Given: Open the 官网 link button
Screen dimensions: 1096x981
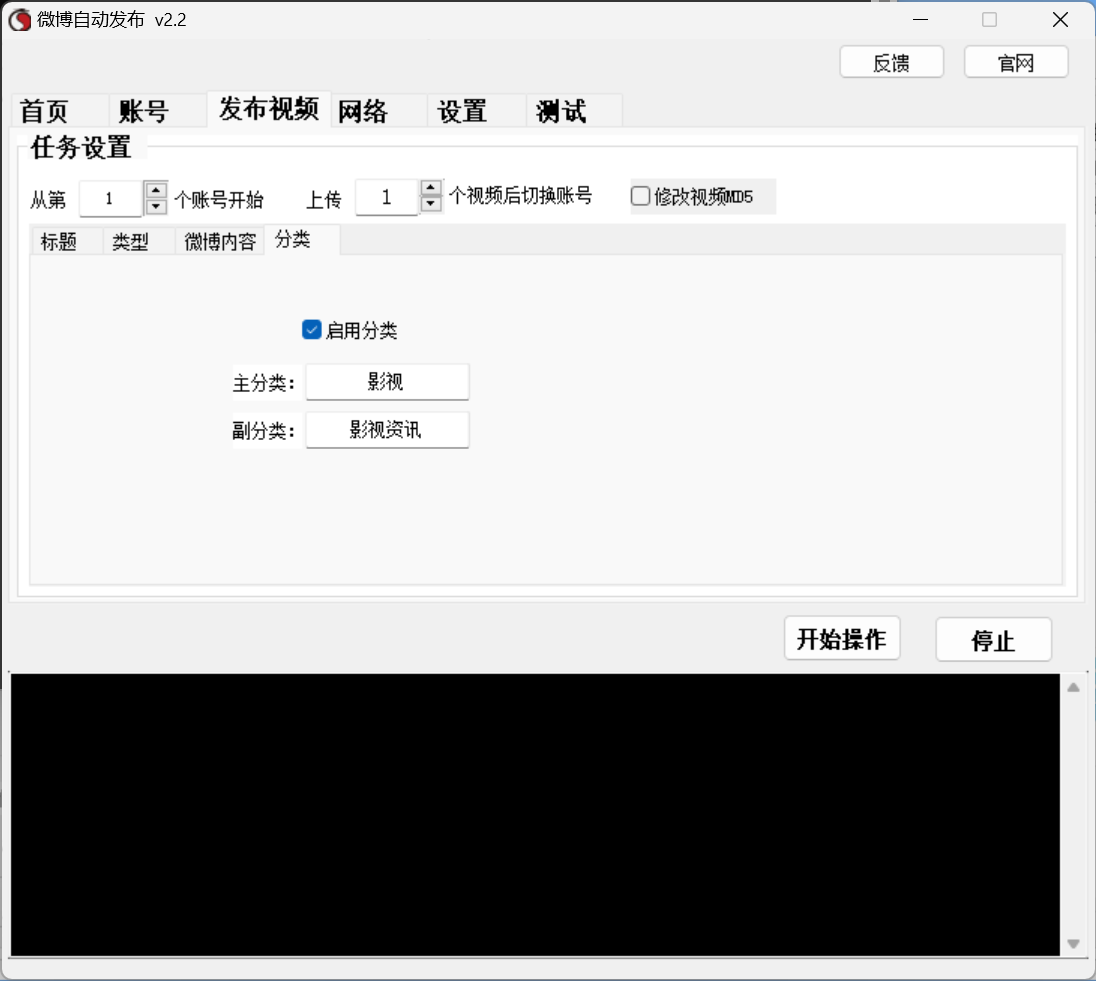Looking at the screenshot, I should (1016, 63).
